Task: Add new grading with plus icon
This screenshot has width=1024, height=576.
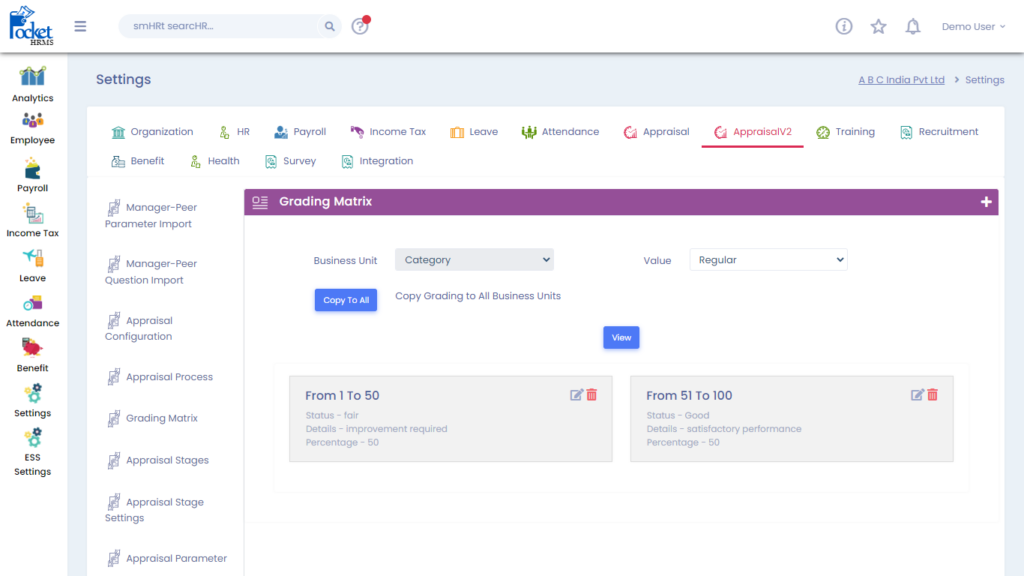Action: [986, 202]
